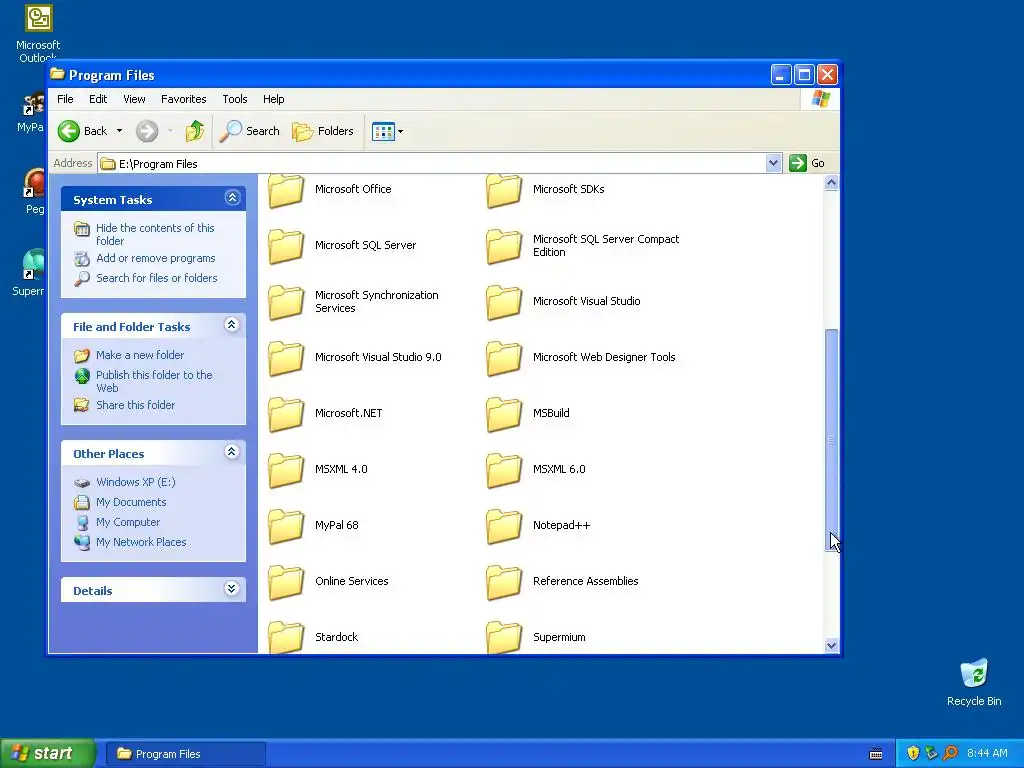Open My Computer from Other Places
This screenshot has height=768, width=1024.
click(128, 522)
